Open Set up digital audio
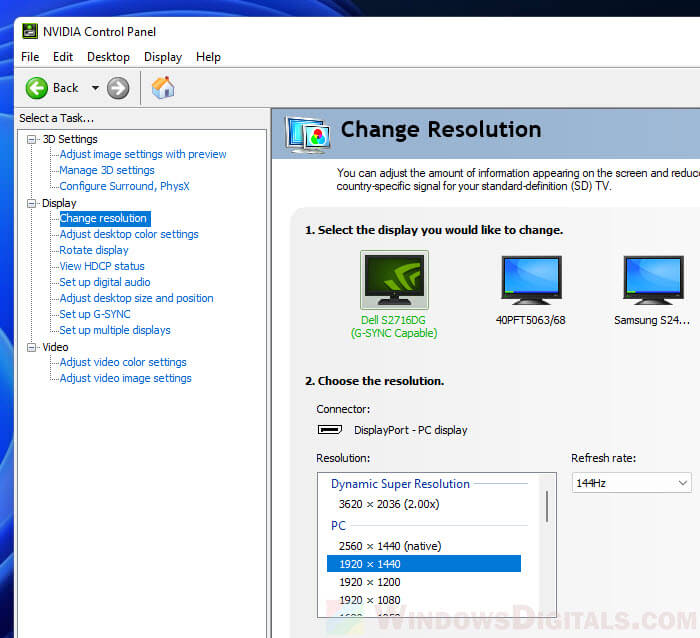 point(105,282)
